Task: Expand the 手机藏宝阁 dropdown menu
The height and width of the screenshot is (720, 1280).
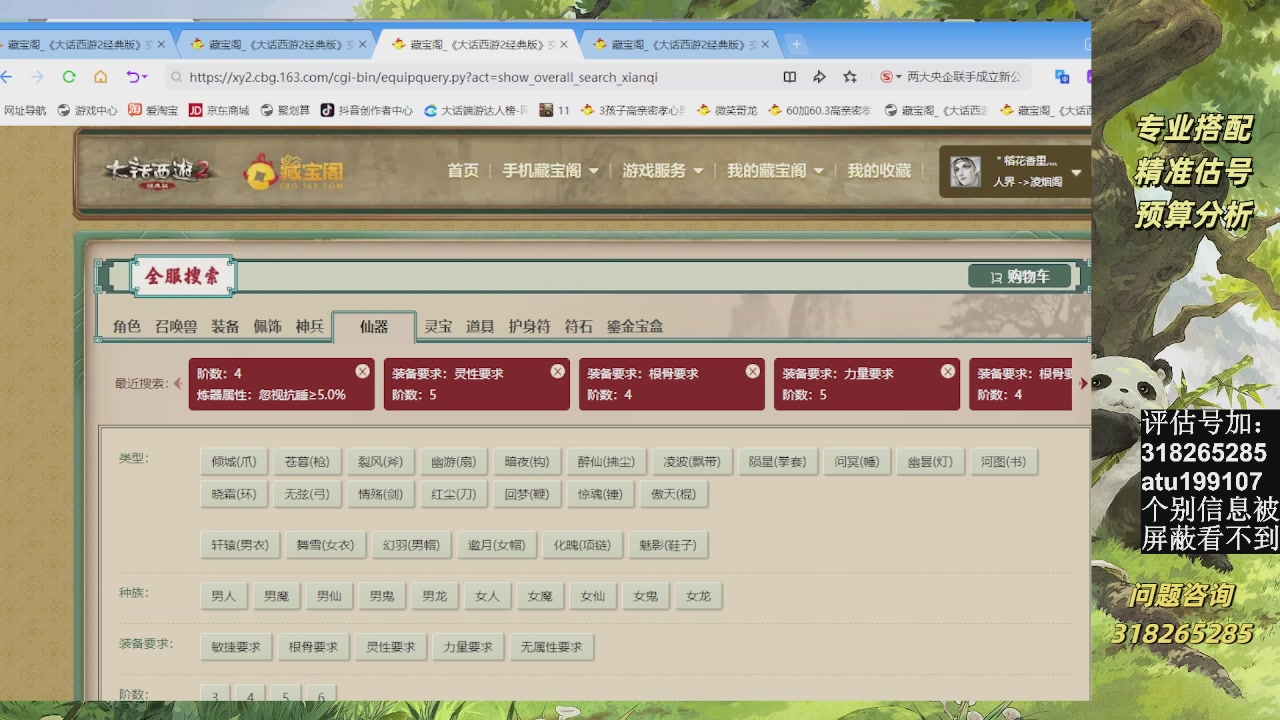Action: tap(544, 171)
